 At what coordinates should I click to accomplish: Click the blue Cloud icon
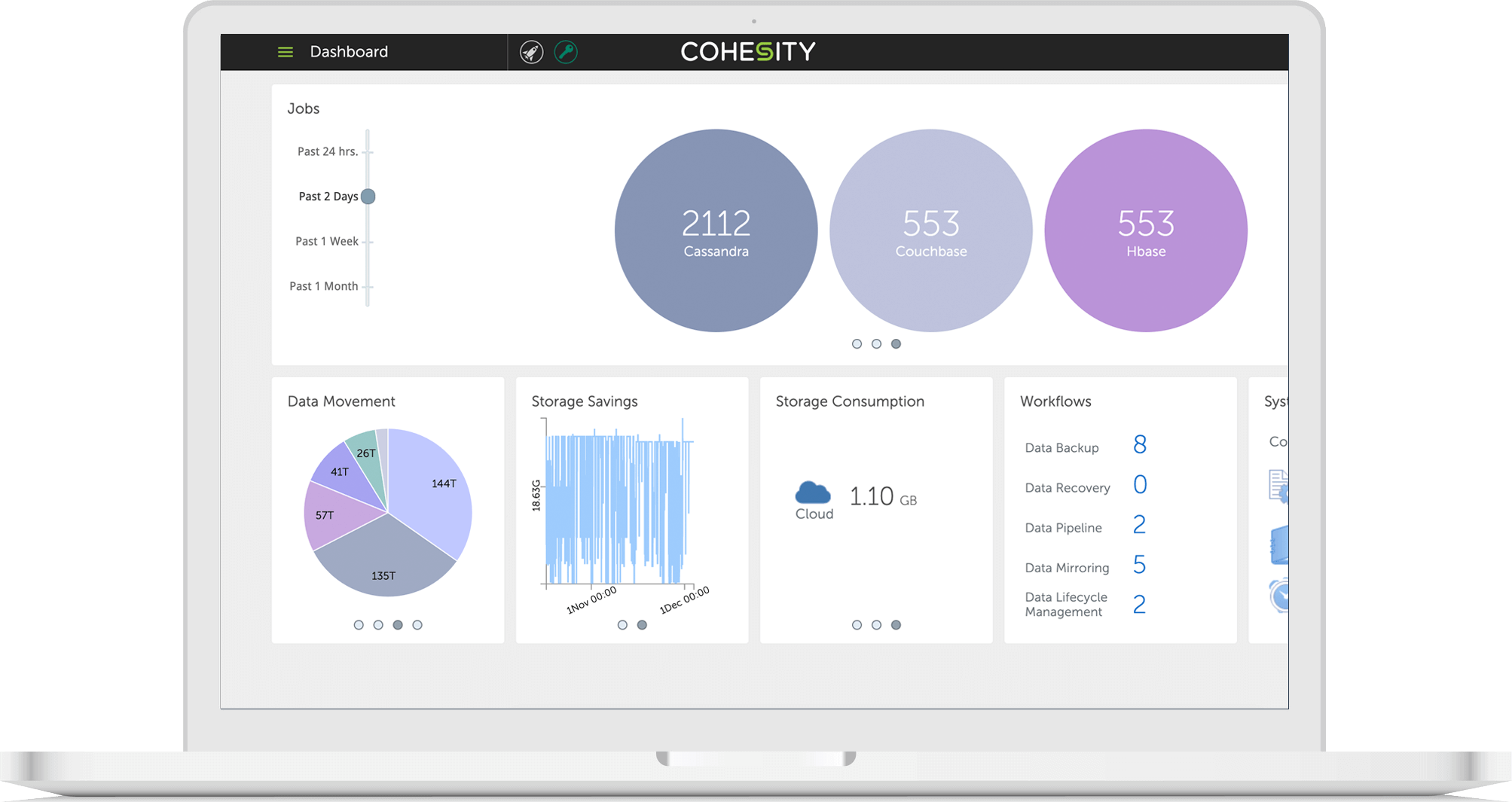tap(813, 492)
